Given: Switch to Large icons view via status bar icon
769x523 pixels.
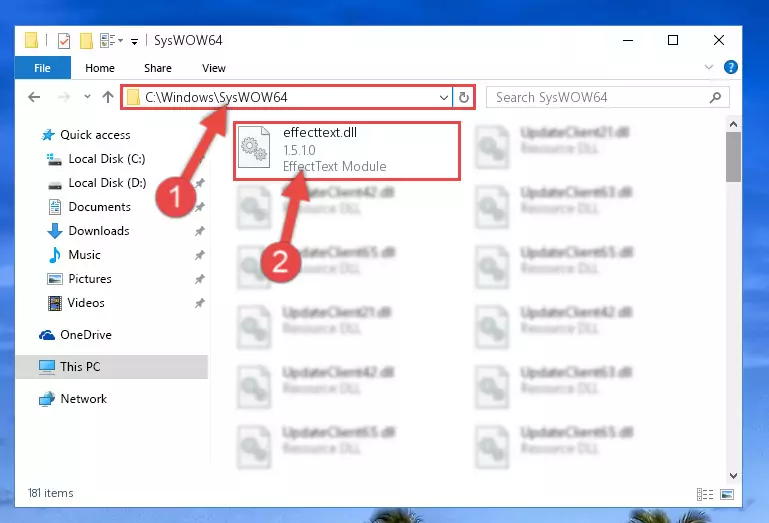Looking at the screenshot, I should [727, 494].
